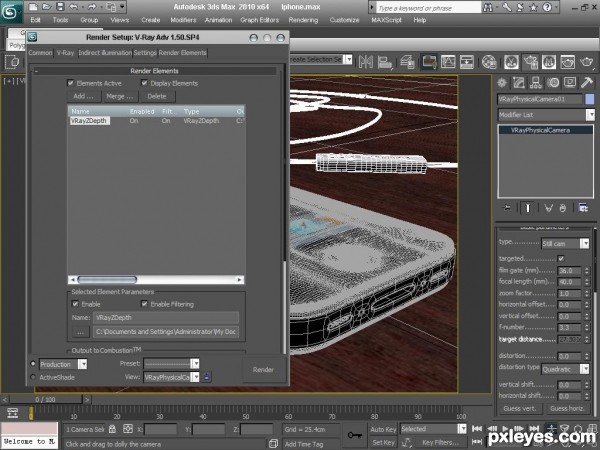The image size is (600, 450).
Task: Toggle the Enable checkbox for selected element
Action: coord(75,304)
